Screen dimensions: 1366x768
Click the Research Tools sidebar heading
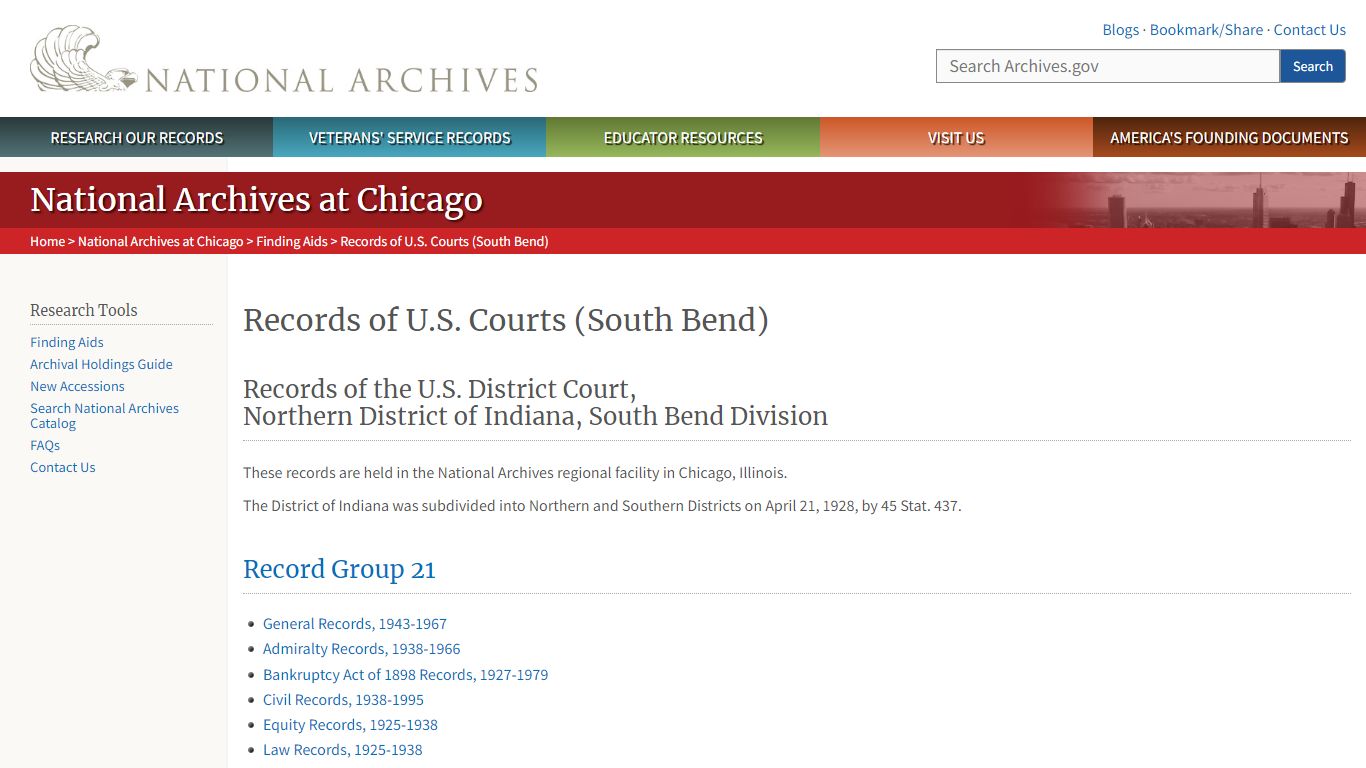[84, 310]
